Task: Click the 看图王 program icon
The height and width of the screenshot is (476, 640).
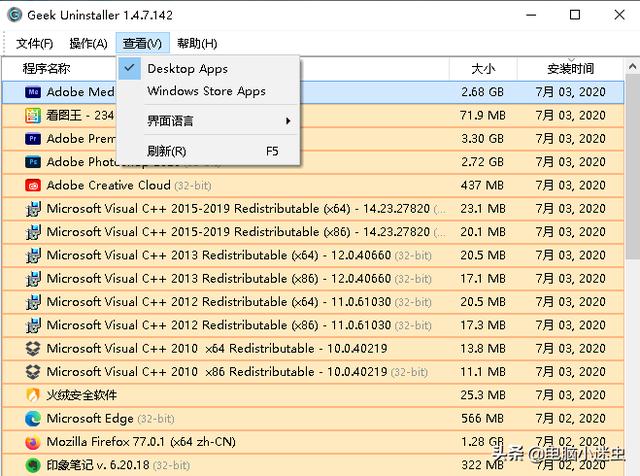Action: coord(33,116)
